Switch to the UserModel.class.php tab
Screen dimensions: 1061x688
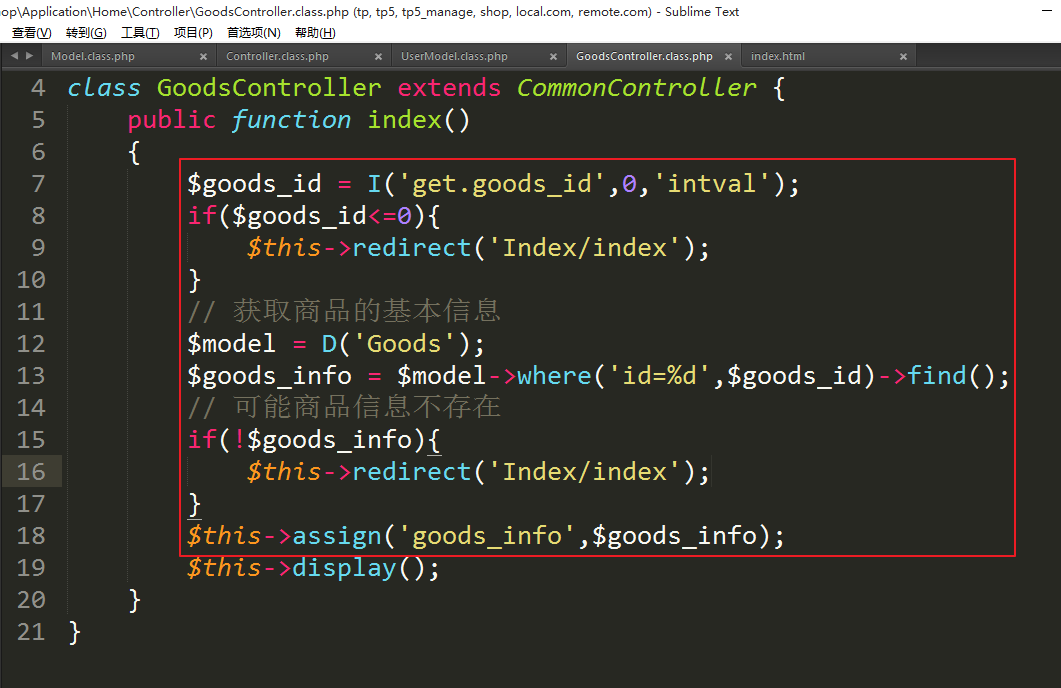[454, 57]
